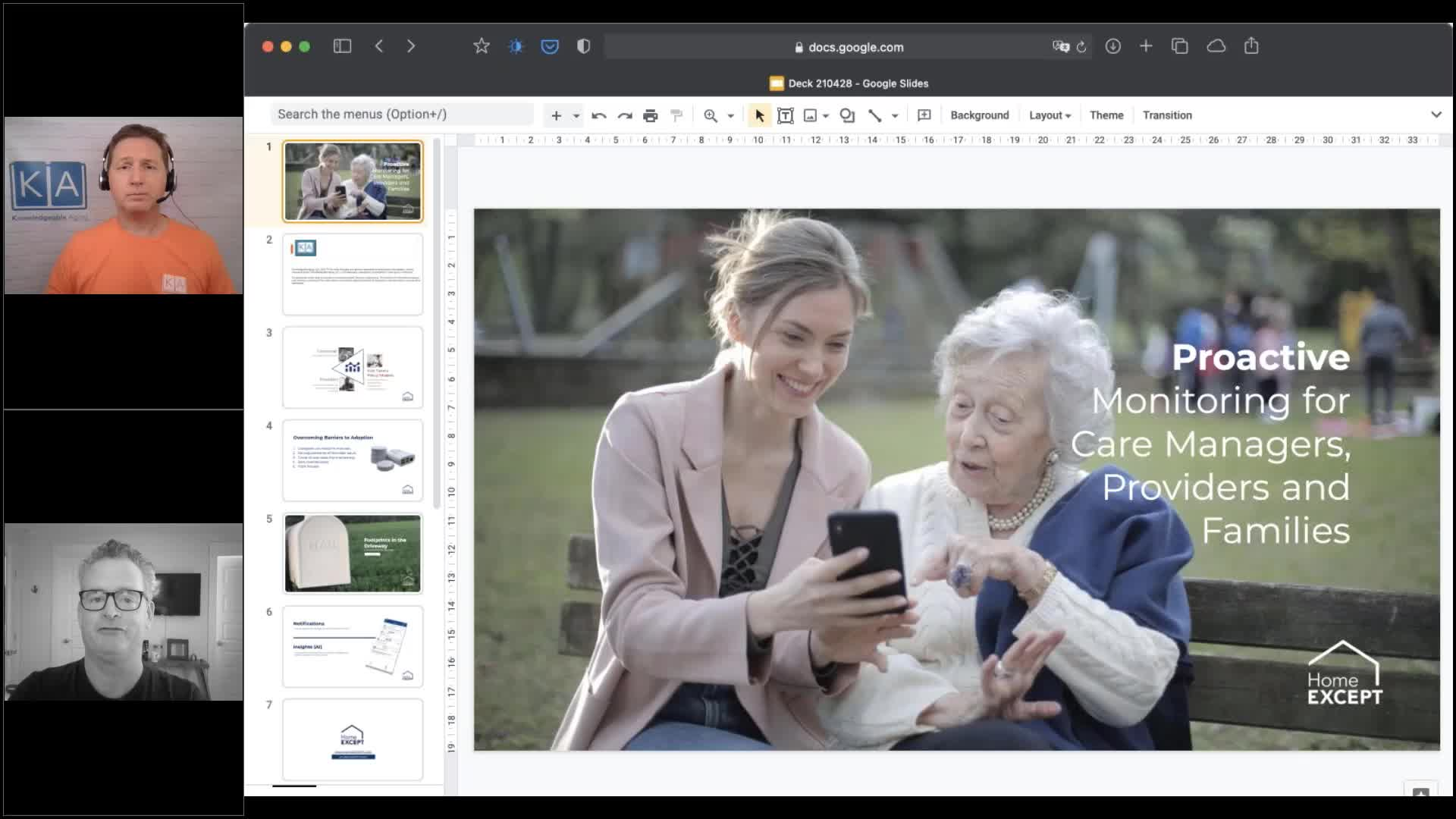Click the Print icon in the toolbar

(650, 115)
